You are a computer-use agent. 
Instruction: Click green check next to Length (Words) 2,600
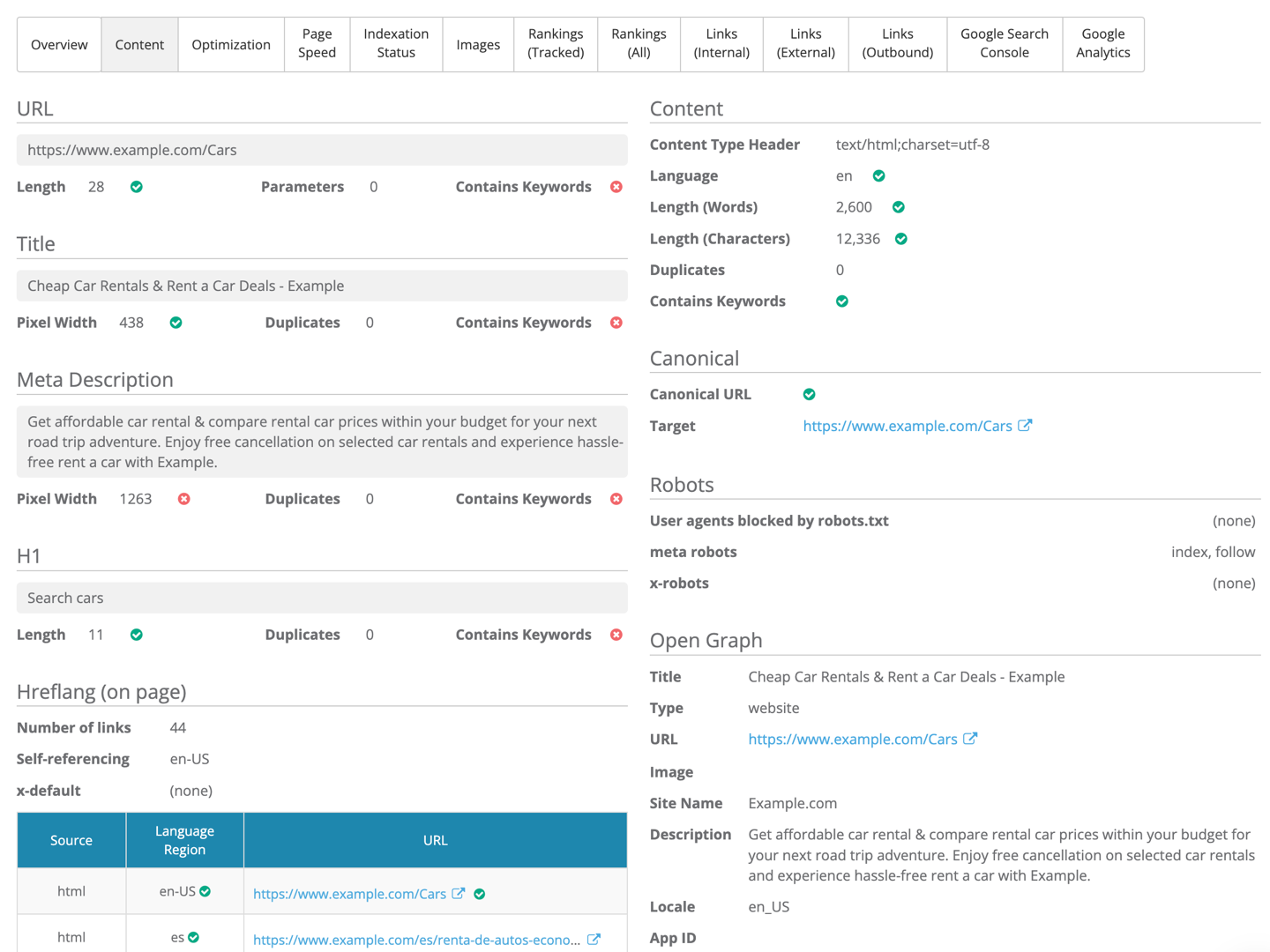click(898, 207)
